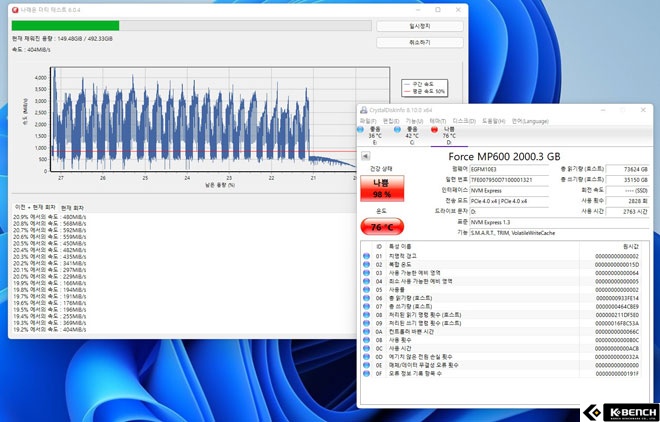Click the serial number field 7FE007950D7100001321

click(x=509, y=180)
